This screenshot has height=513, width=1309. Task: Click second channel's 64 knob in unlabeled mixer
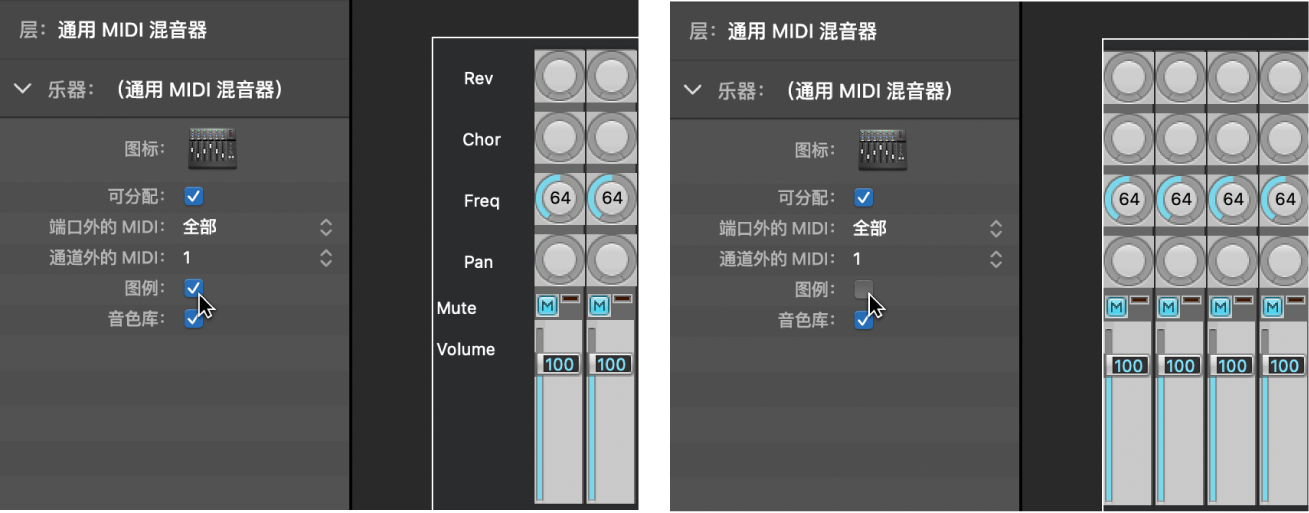pyautogui.click(x=1181, y=199)
